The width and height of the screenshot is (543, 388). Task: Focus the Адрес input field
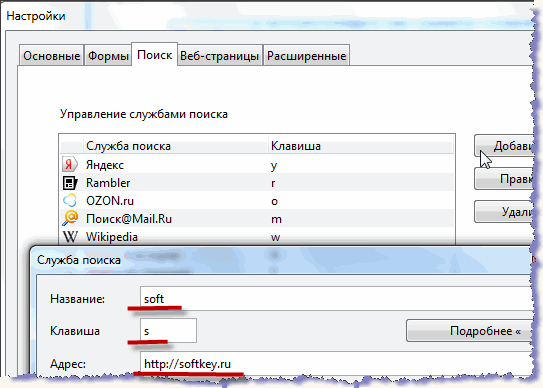point(336,363)
